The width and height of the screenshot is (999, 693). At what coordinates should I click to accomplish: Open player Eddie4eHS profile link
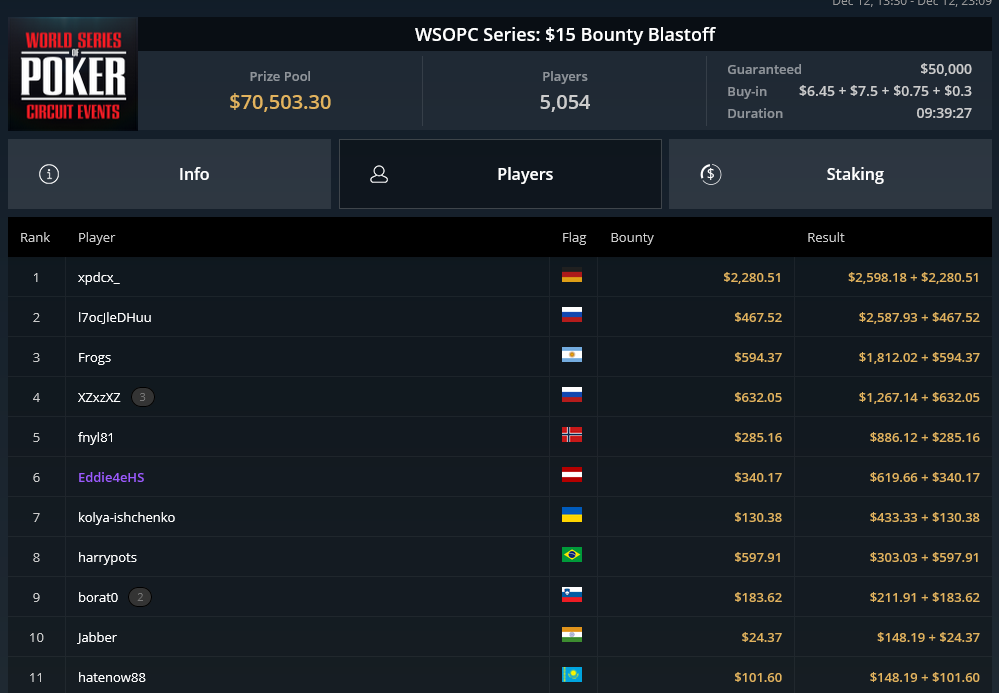[111, 478]
